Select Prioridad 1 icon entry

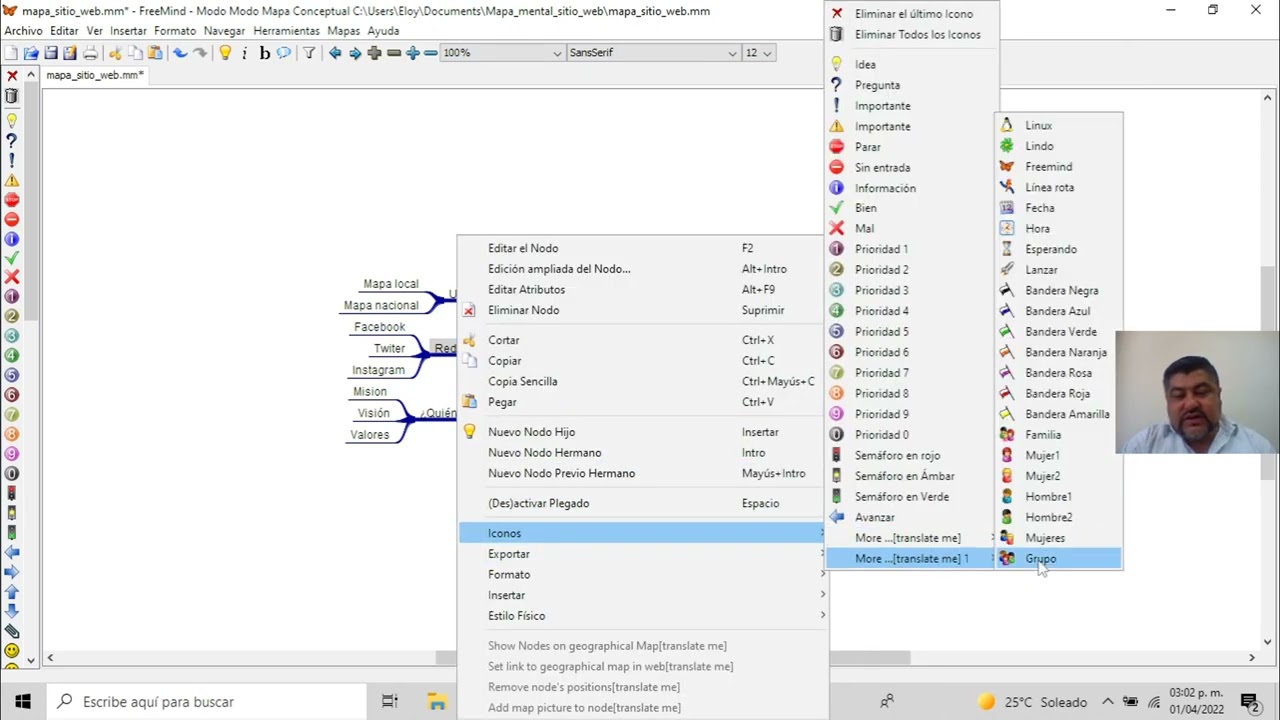[911, 249]
